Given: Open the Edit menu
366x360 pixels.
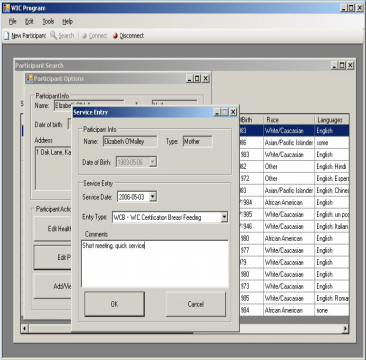Looking at the screenshot, I should tap(29, 22).
